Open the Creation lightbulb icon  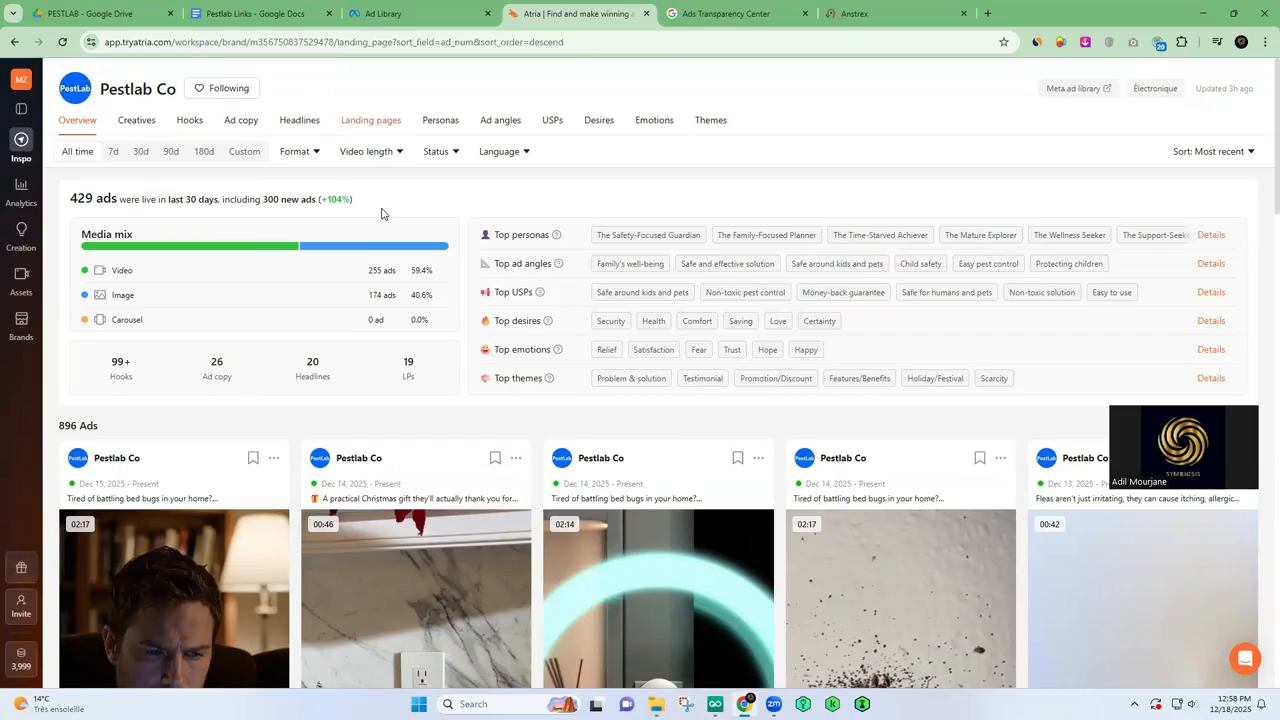tap(21, 235)
